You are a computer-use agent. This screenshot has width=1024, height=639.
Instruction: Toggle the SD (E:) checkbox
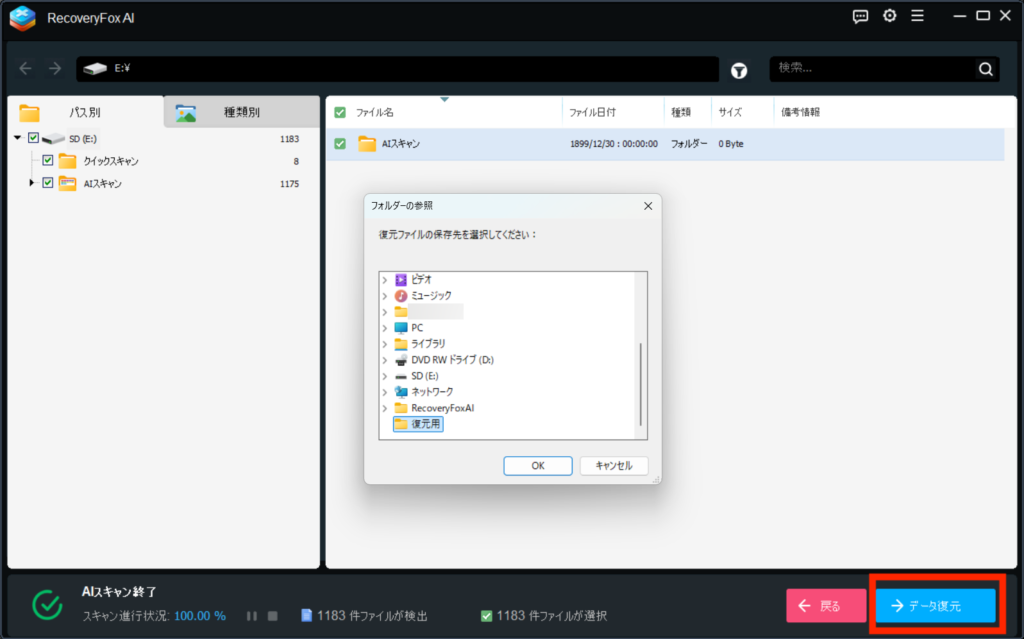click(x=34, y=138)
